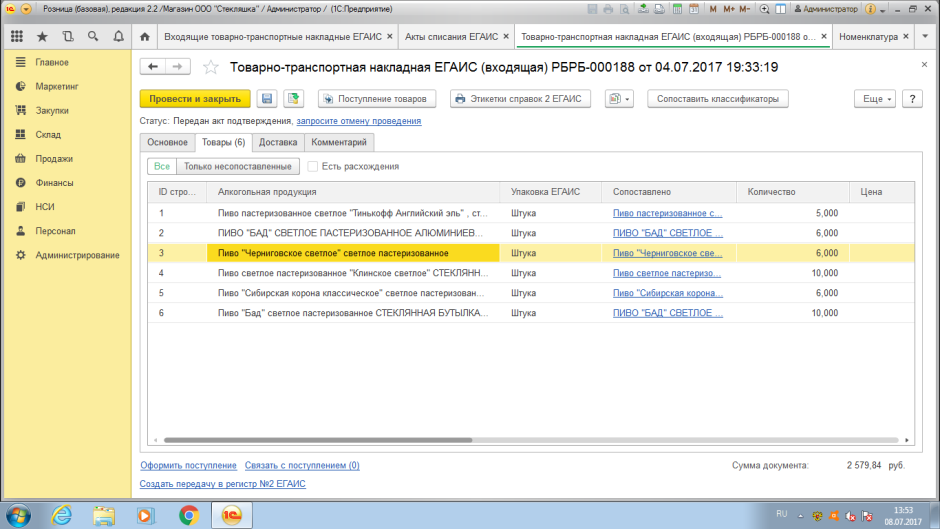The height and width of the screenshot is (529, 940).
Task: Click the post document icon button
Action: click(x=293, y=99)
